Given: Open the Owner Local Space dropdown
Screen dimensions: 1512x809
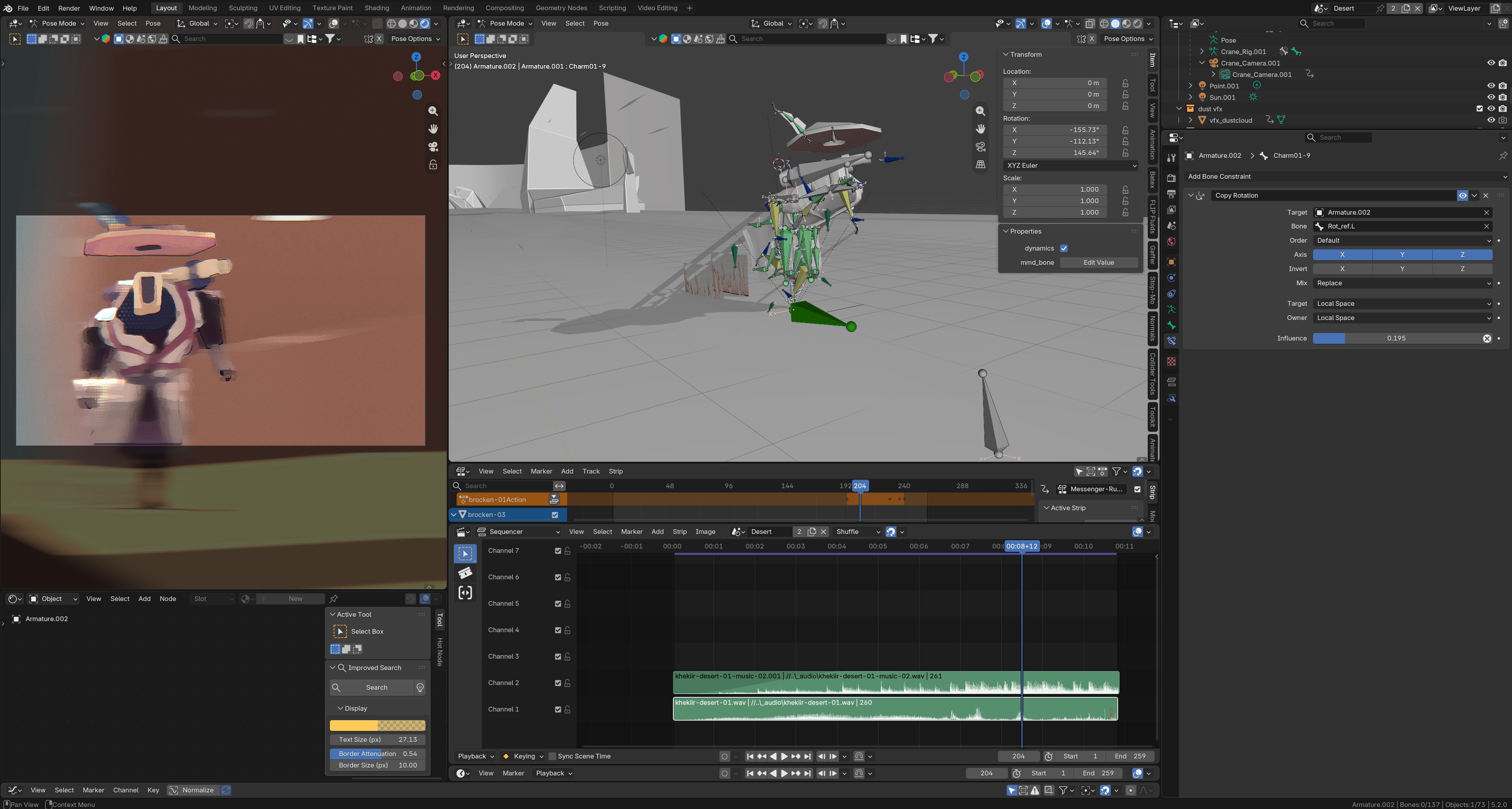Looking at the screenshot, I should click(1402, 318).
